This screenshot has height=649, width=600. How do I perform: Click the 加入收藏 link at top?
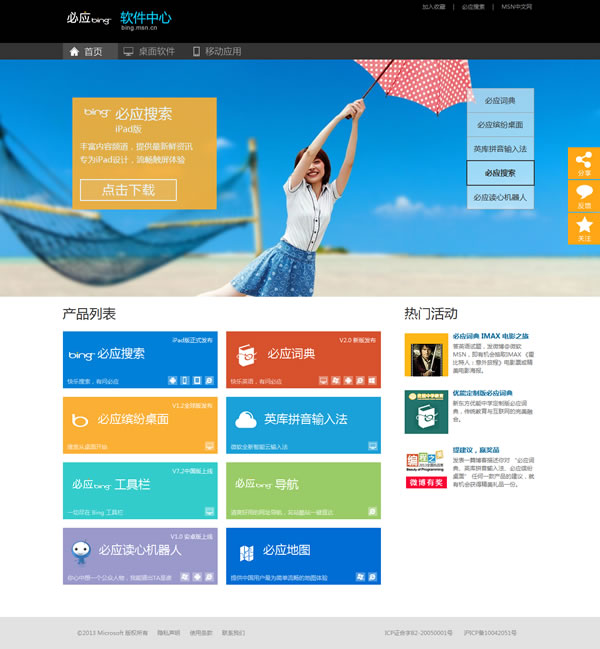click(x=433, y=7)
